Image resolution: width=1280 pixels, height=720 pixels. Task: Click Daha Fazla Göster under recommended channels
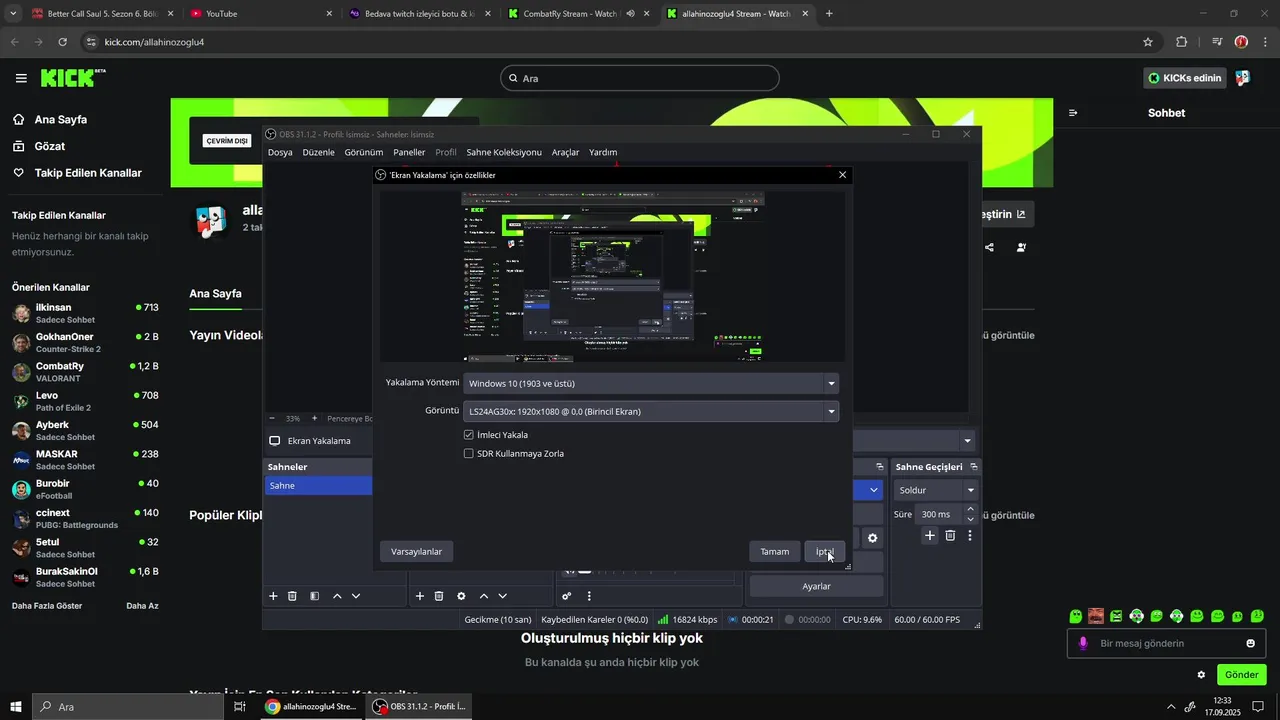pos(47,606)
